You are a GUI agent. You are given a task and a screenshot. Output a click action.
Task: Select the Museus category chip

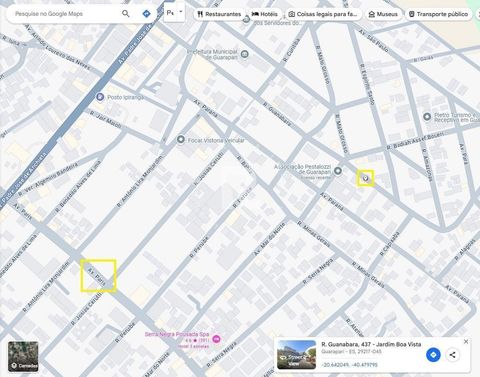[x=383, y=14]
